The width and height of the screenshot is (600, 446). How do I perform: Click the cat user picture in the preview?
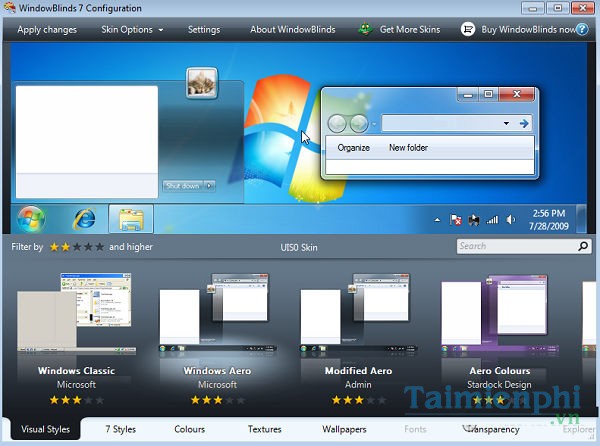[x=202, y=83]
